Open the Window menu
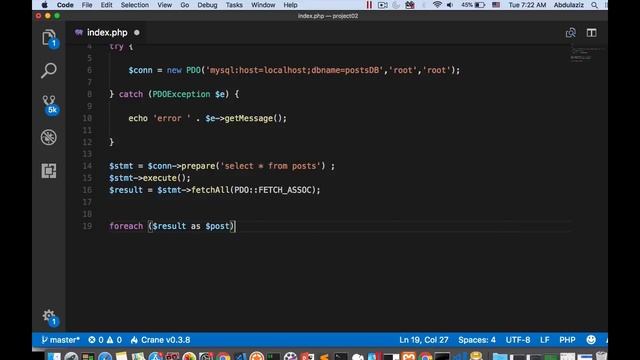 (263, 5)
